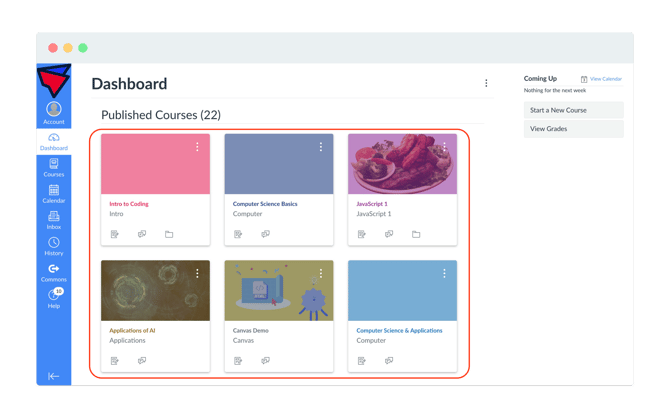Select the Dashboard tab in sidebar

54,142
